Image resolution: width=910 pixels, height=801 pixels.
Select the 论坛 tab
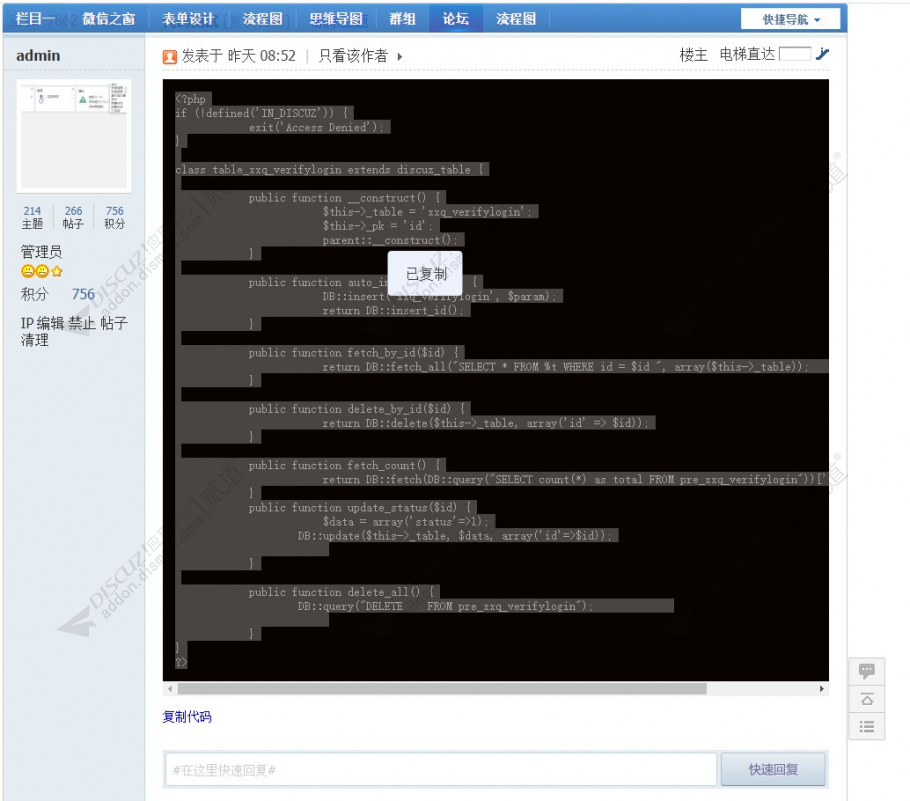[x=456, y=19]
